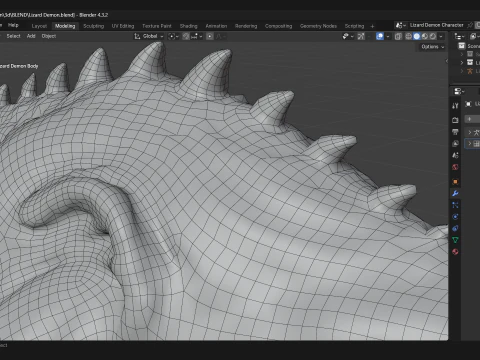Toggle snapping magnet in the header
The height and width of the screenshot is (360, 480).
point(186,36)
